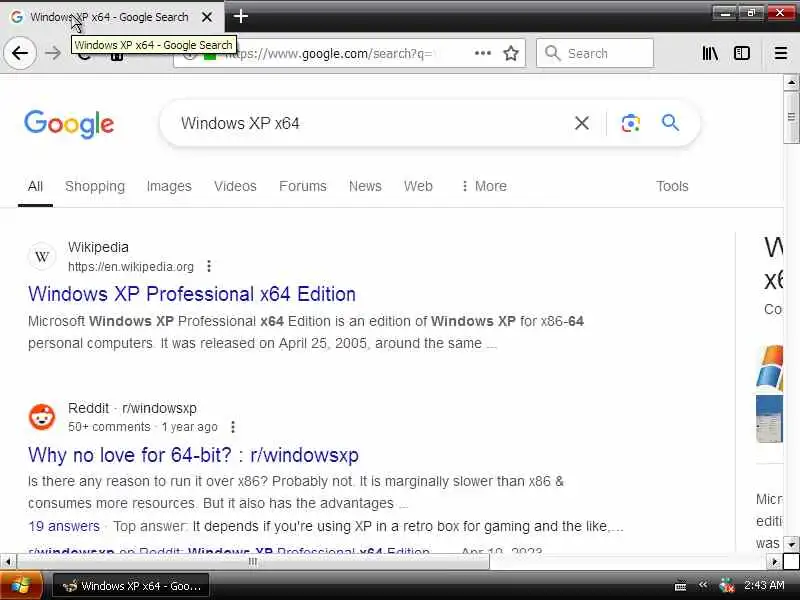Open the Library icon in toolbar
The image size is (800, 600).
click(x=710, y=53)
